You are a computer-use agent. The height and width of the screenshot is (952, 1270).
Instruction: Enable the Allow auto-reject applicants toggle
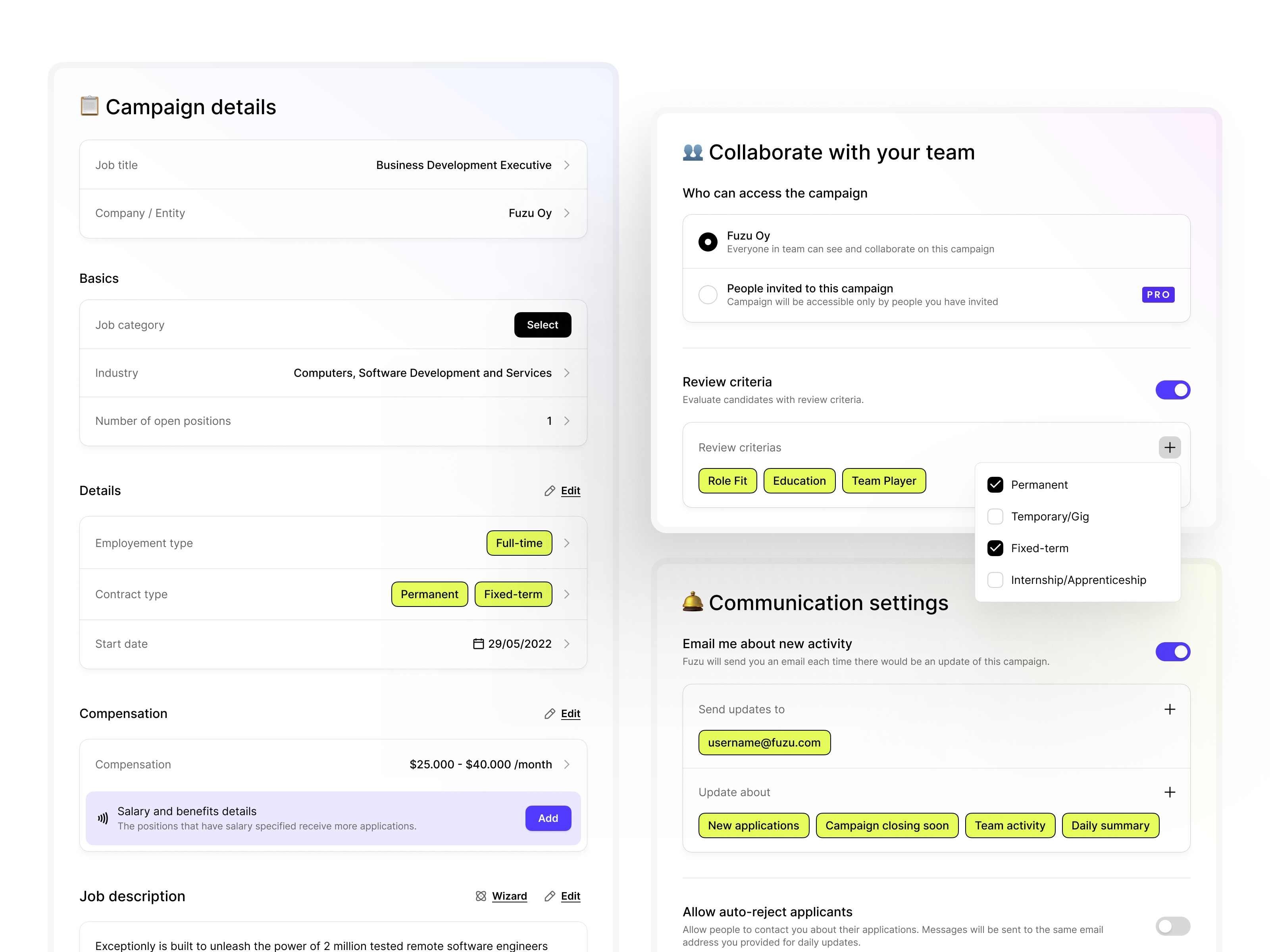coord(1172,926)
